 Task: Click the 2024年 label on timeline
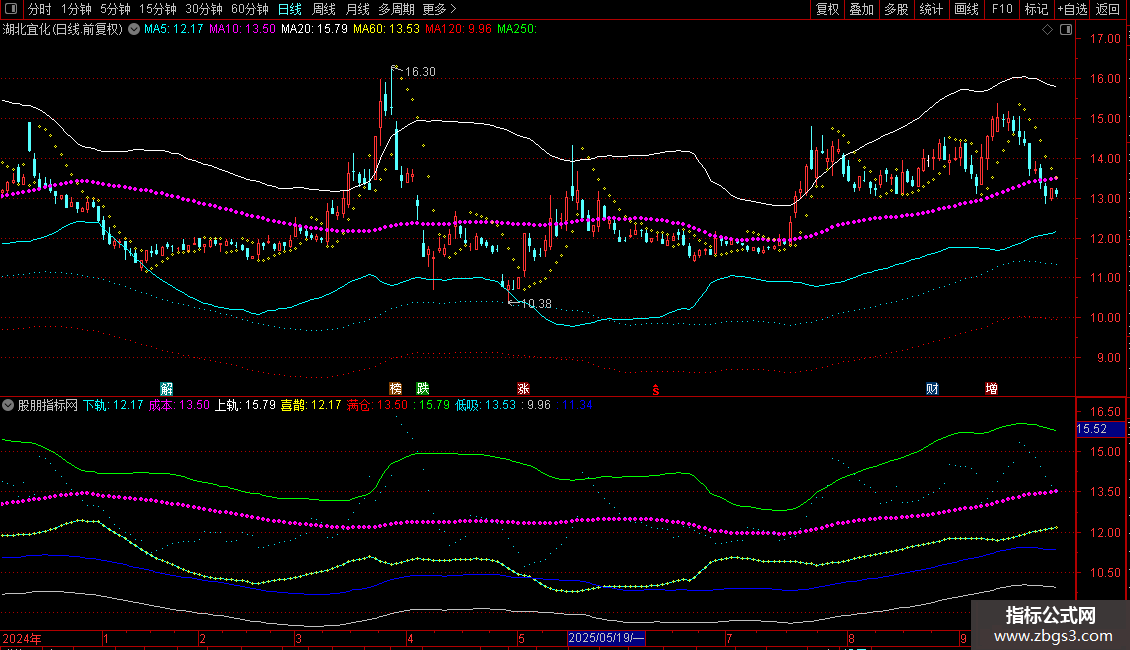(x=22, y=638)
